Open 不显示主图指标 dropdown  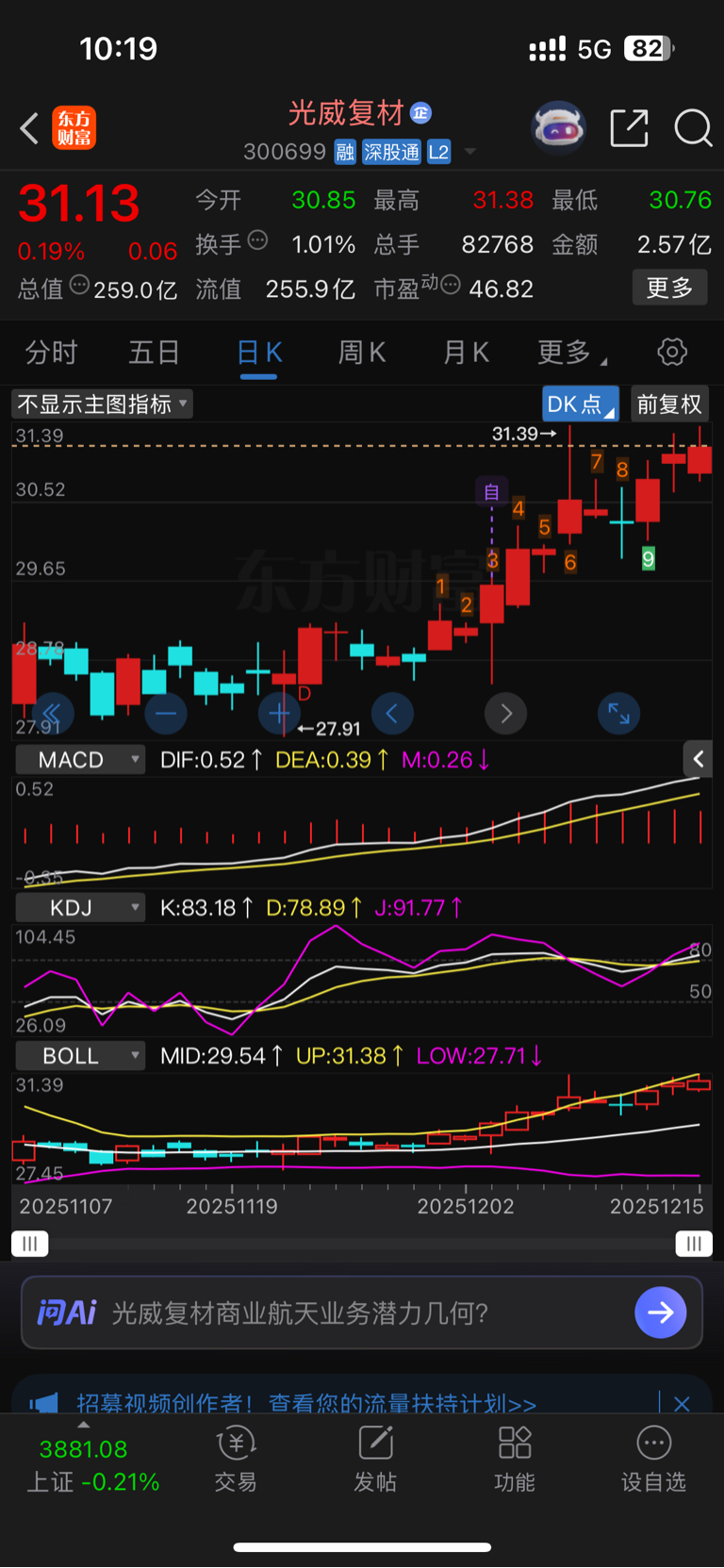103,404
